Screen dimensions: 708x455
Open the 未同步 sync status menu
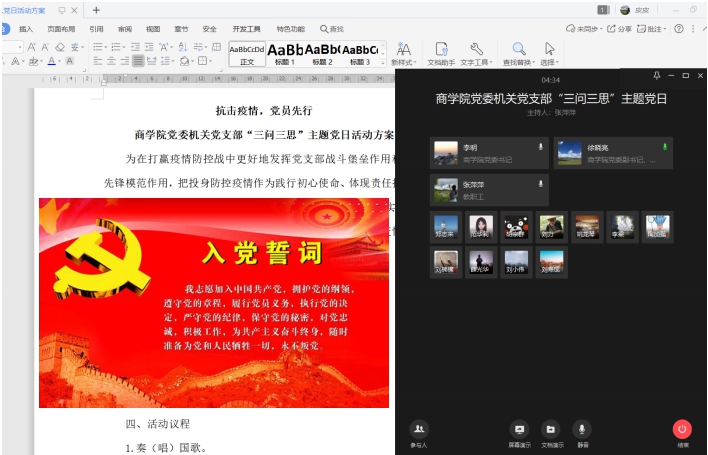point(584,29)
